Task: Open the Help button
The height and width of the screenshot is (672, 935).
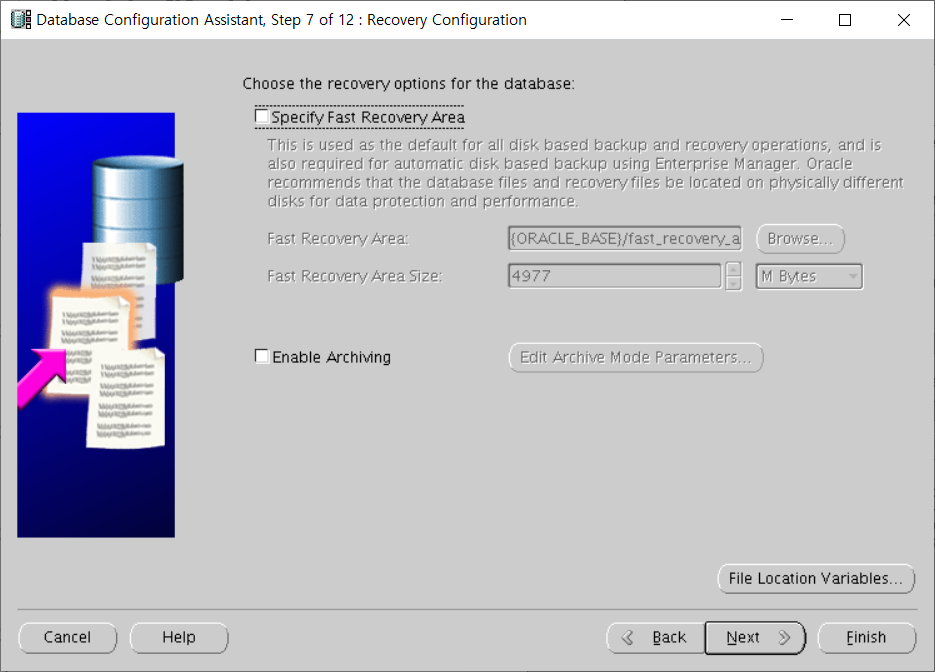Action: (179, 637)
